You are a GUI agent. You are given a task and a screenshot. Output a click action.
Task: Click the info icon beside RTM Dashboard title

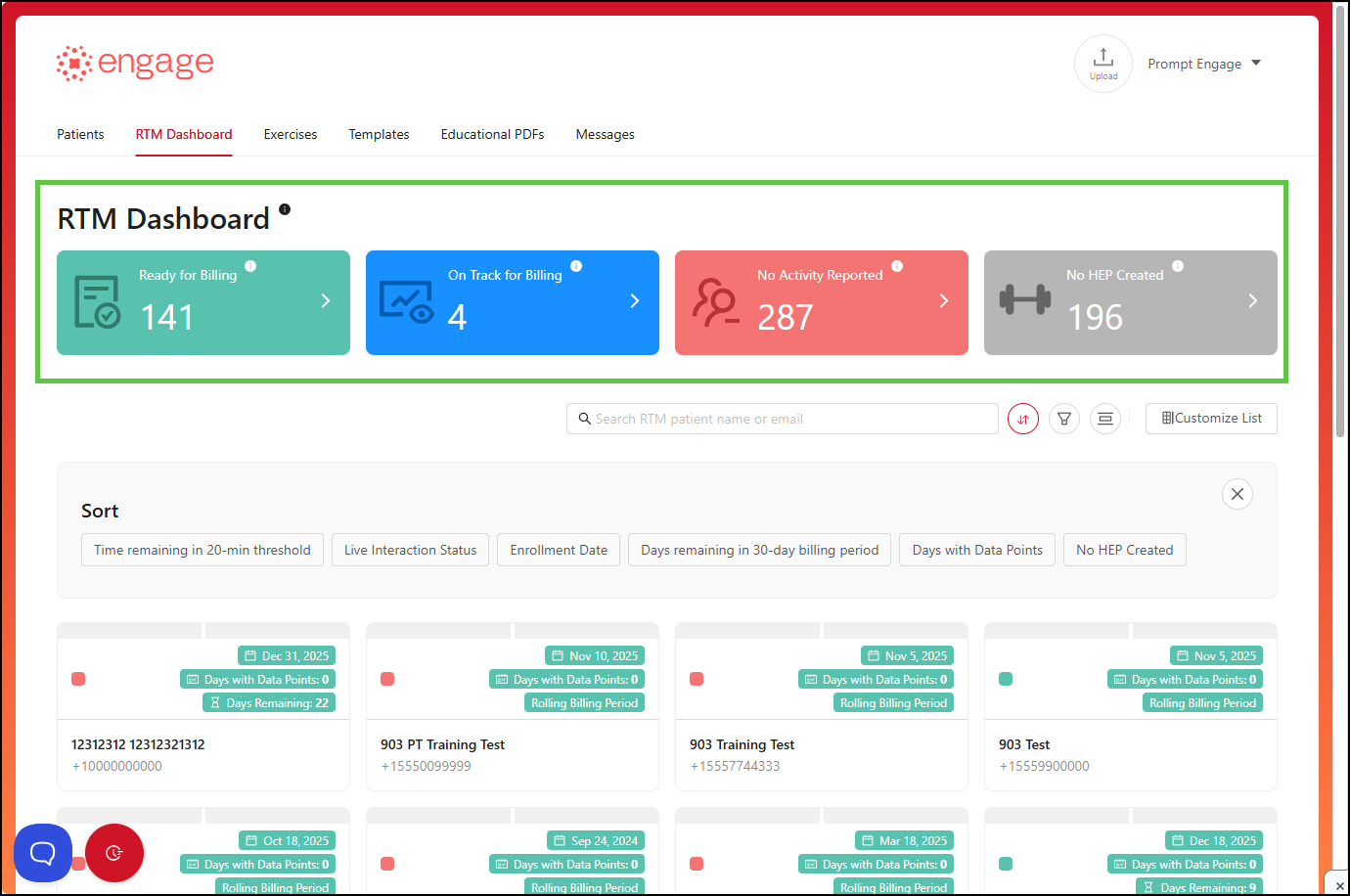(285, 209)
